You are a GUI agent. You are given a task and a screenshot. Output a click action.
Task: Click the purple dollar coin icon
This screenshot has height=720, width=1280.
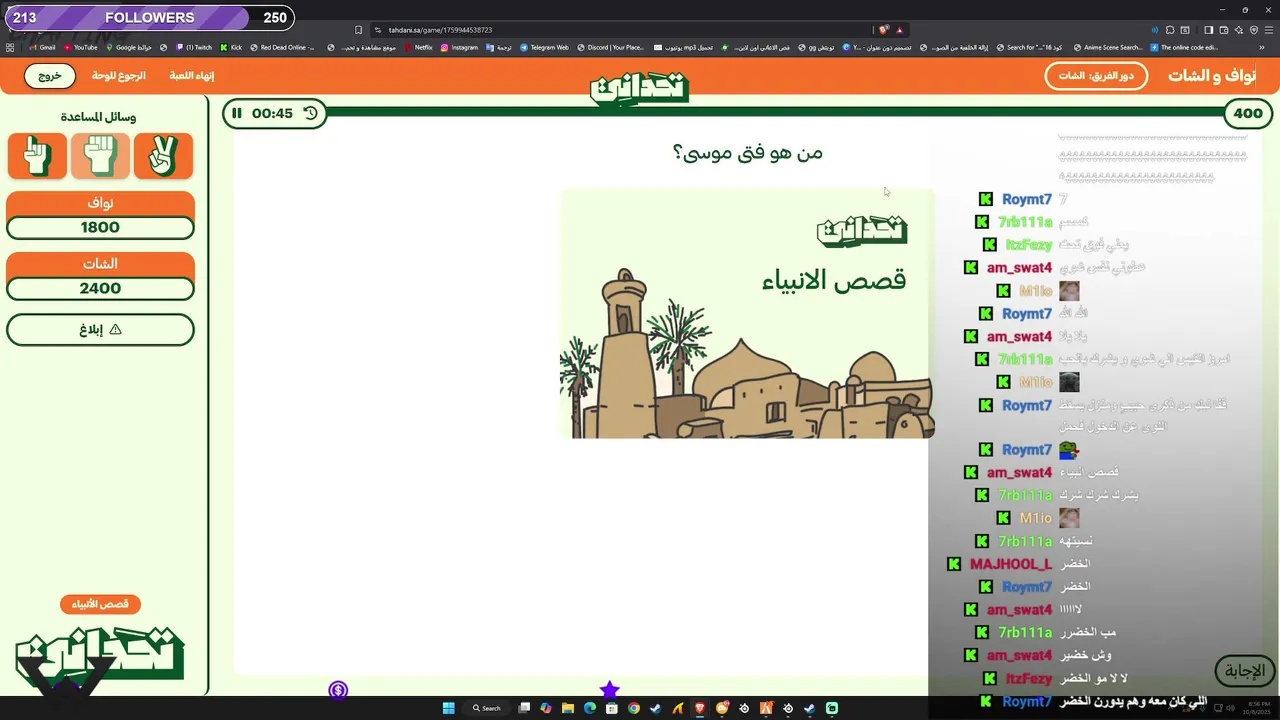coord(338,690)
